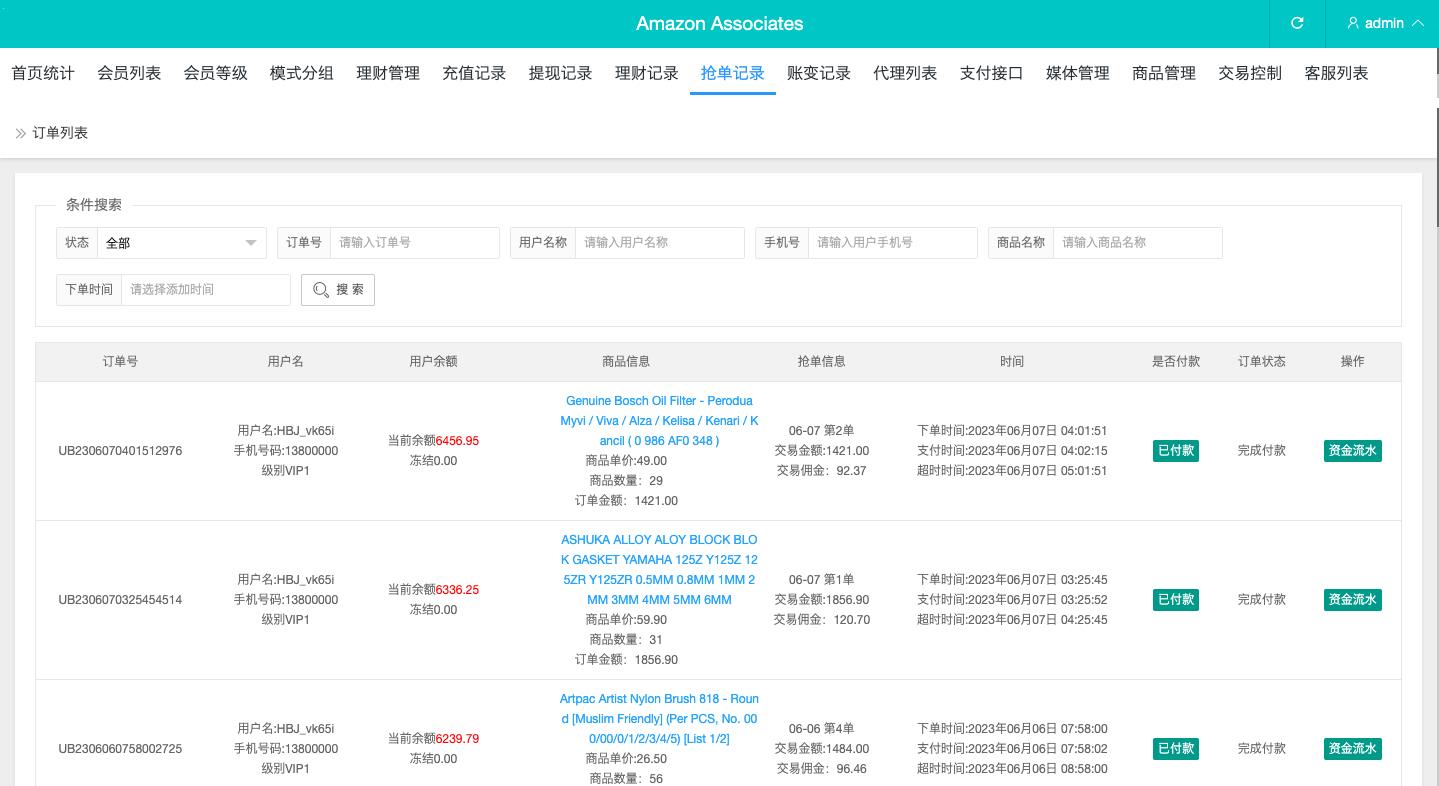
Task: Click 已付款 badge for order UB2306070325454514
Action: pos(1175,600)
